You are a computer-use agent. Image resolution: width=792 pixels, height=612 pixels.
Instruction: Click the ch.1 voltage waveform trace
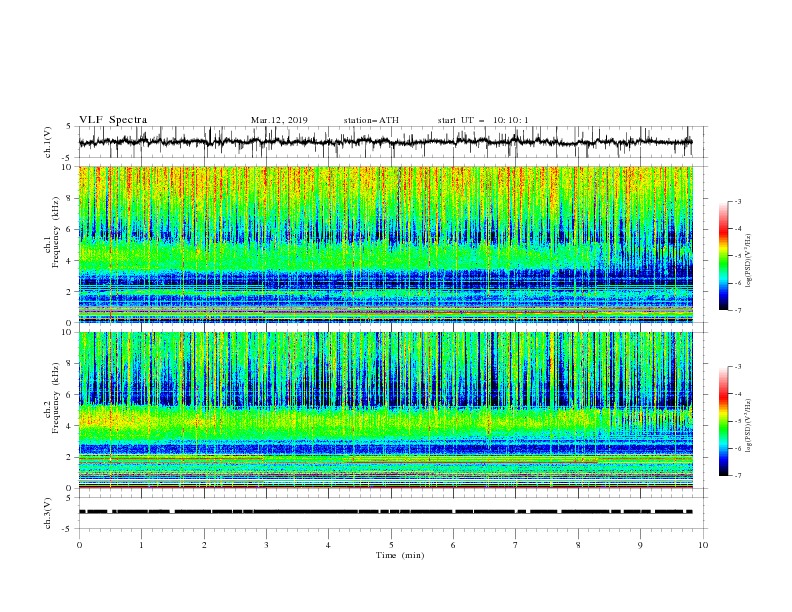click(x=385, y=142)
